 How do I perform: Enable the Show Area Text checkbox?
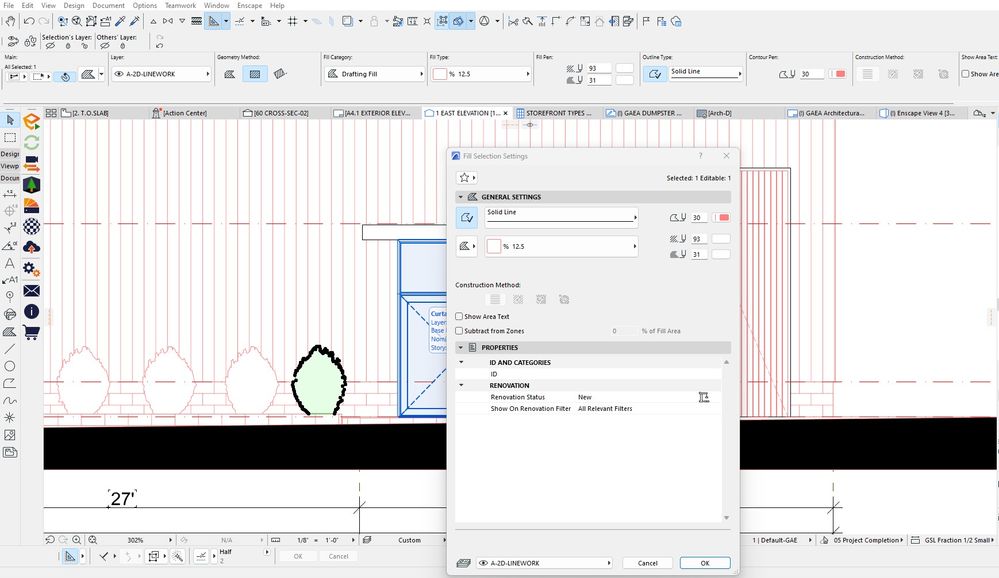pos(459,316)
